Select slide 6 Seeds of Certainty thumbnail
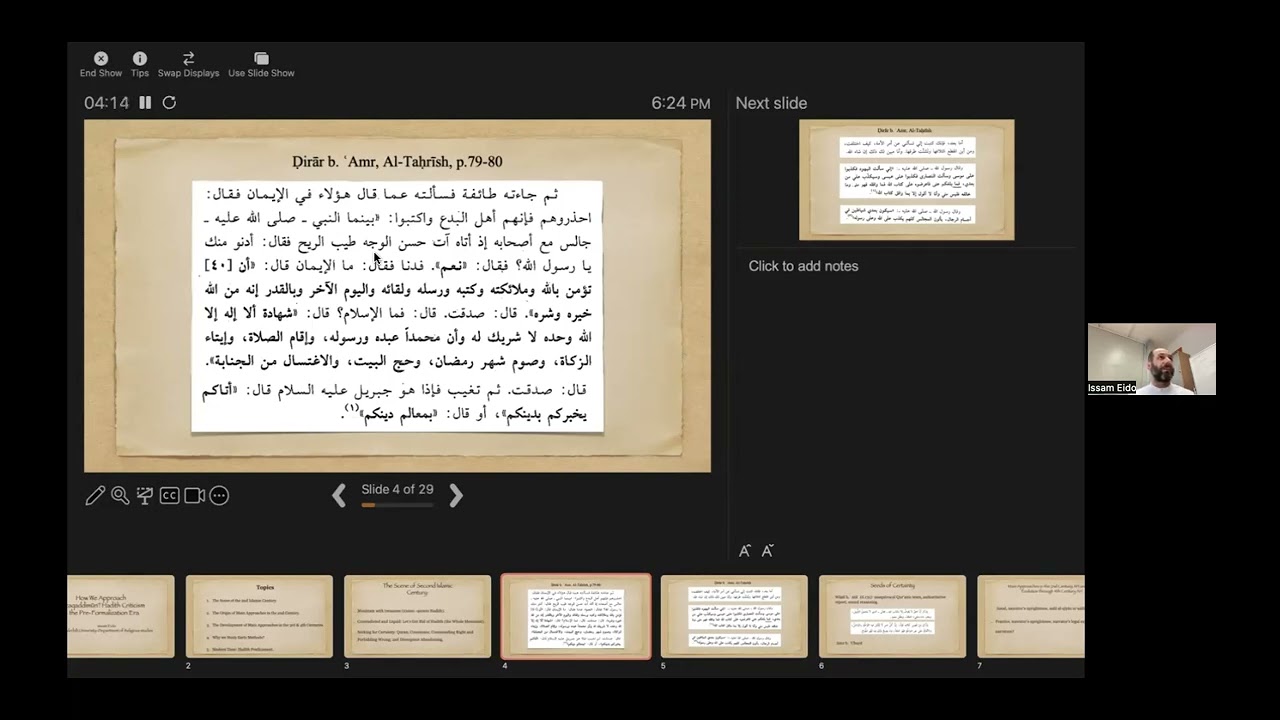This screenshot has height=720, width=1280. pyautogui.click(x=892, y=616)
